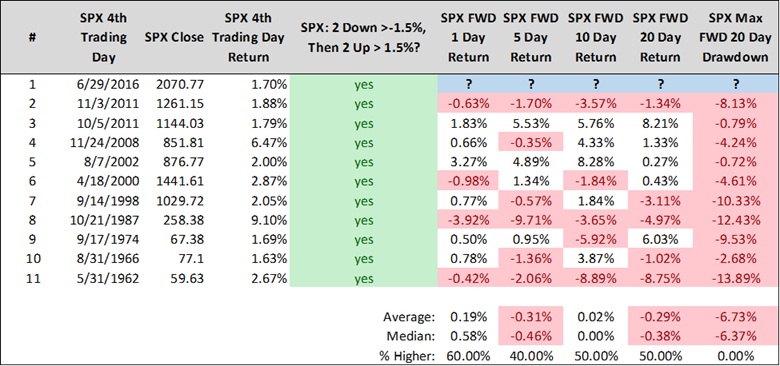Click the SPX Close column header

174,37
